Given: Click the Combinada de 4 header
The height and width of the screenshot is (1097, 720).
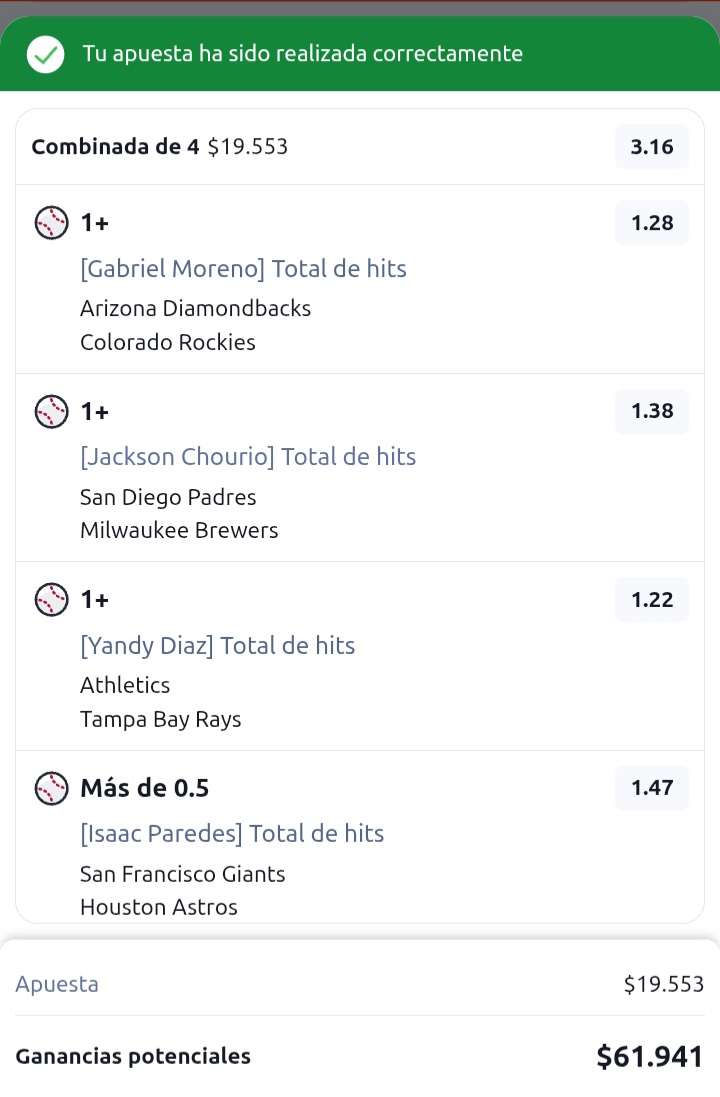Looking at the screenshot, I should (115, 147).
